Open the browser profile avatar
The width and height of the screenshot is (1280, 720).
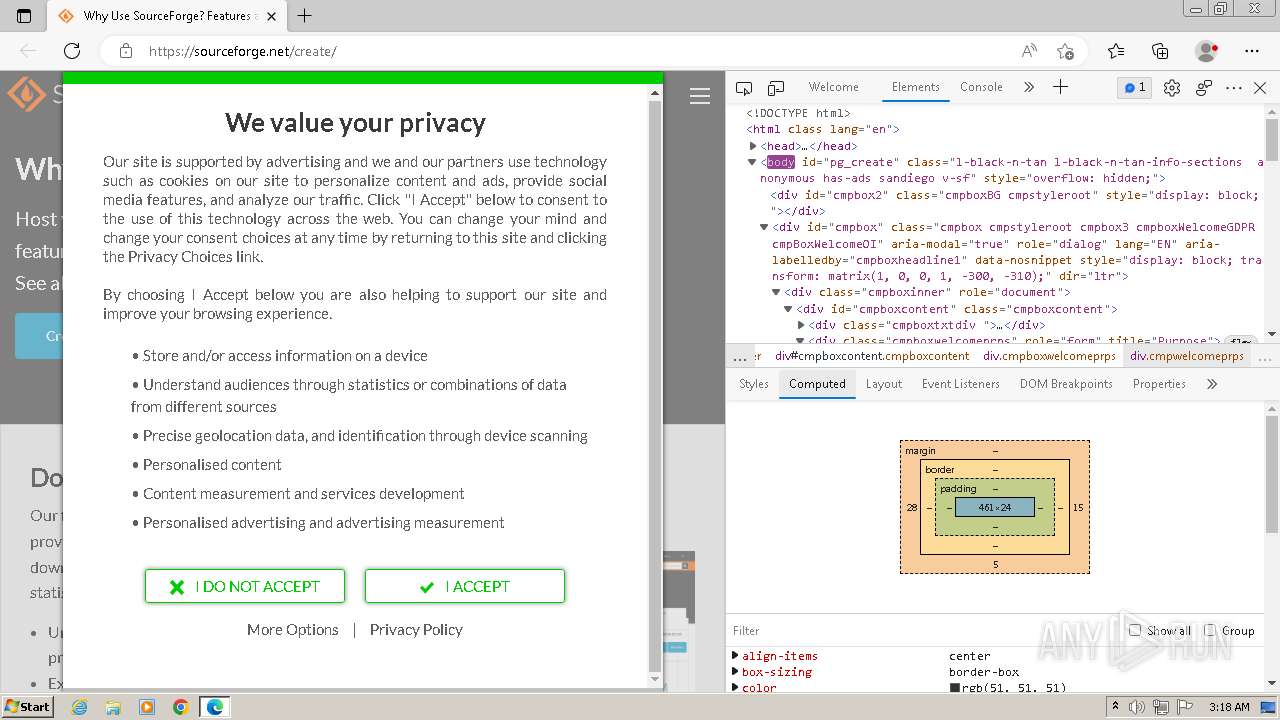point(1207,51)
